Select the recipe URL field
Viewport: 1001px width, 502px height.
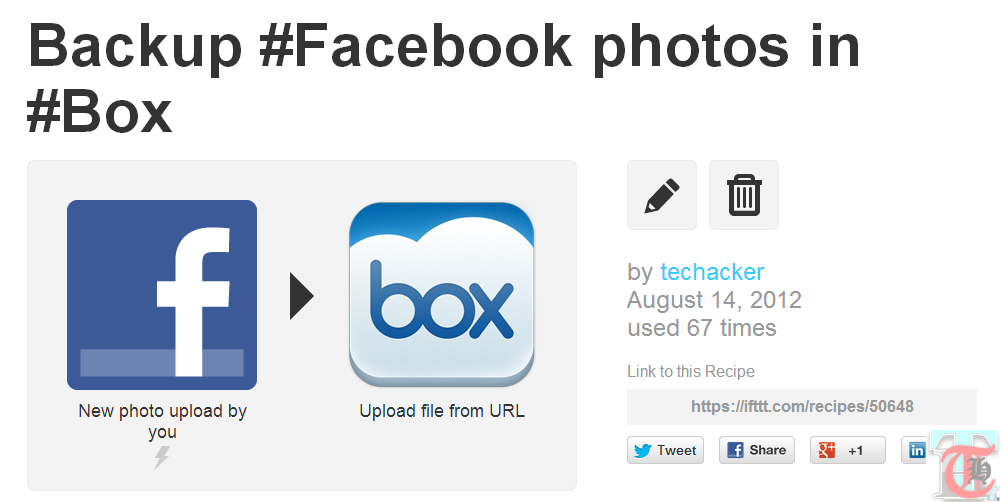802,407
